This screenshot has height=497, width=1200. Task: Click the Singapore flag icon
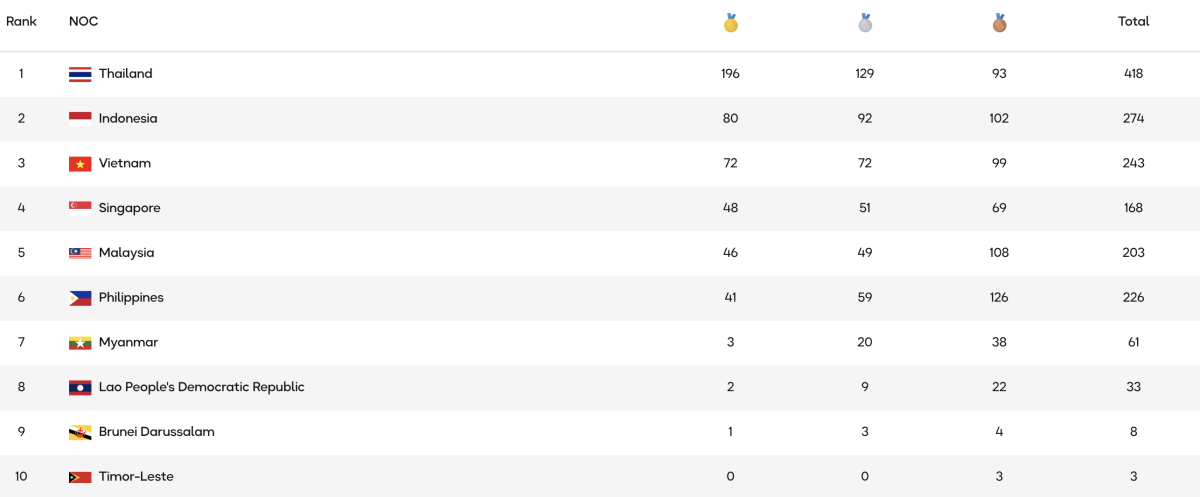pos(80,208)
